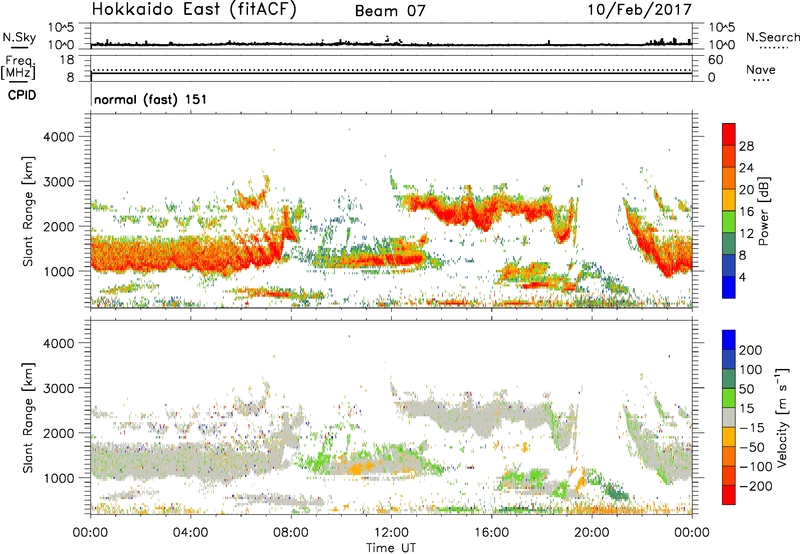Screen dimensions: 800x554
Task: Click the 'Slant Range [km]' label of power panel
Action: tap(28, 211)
